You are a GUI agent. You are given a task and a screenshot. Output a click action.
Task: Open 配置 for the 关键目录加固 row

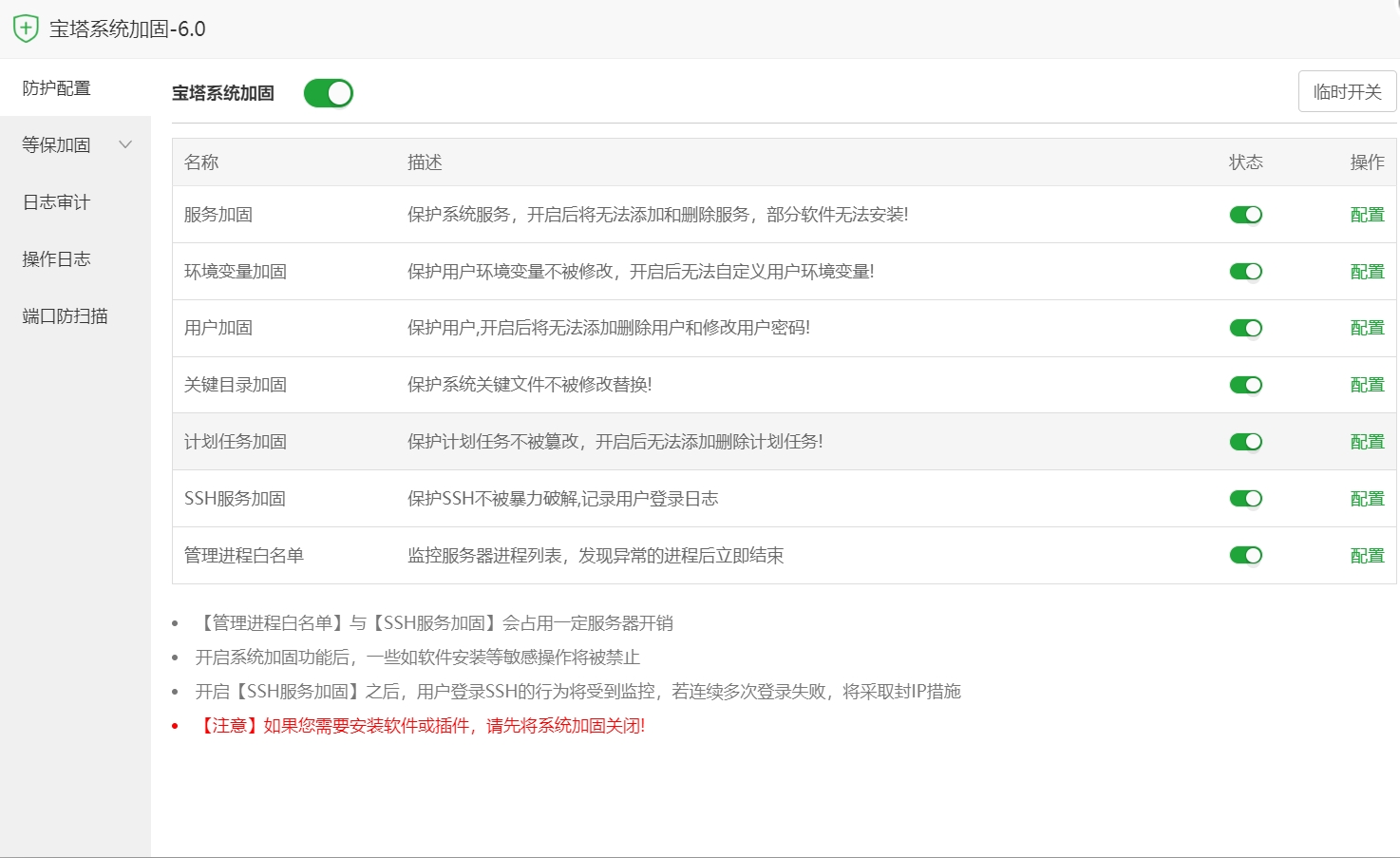(1367, 385)
